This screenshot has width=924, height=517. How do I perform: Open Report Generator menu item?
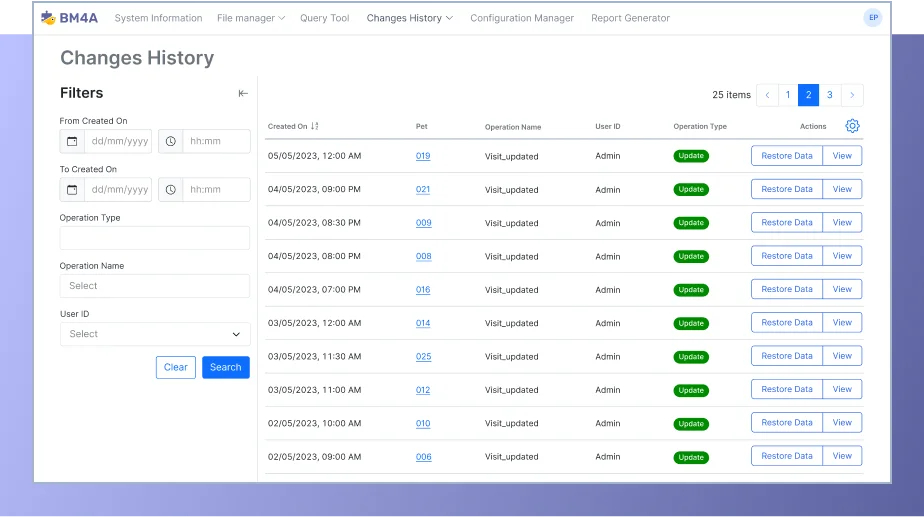pos(631,18)
